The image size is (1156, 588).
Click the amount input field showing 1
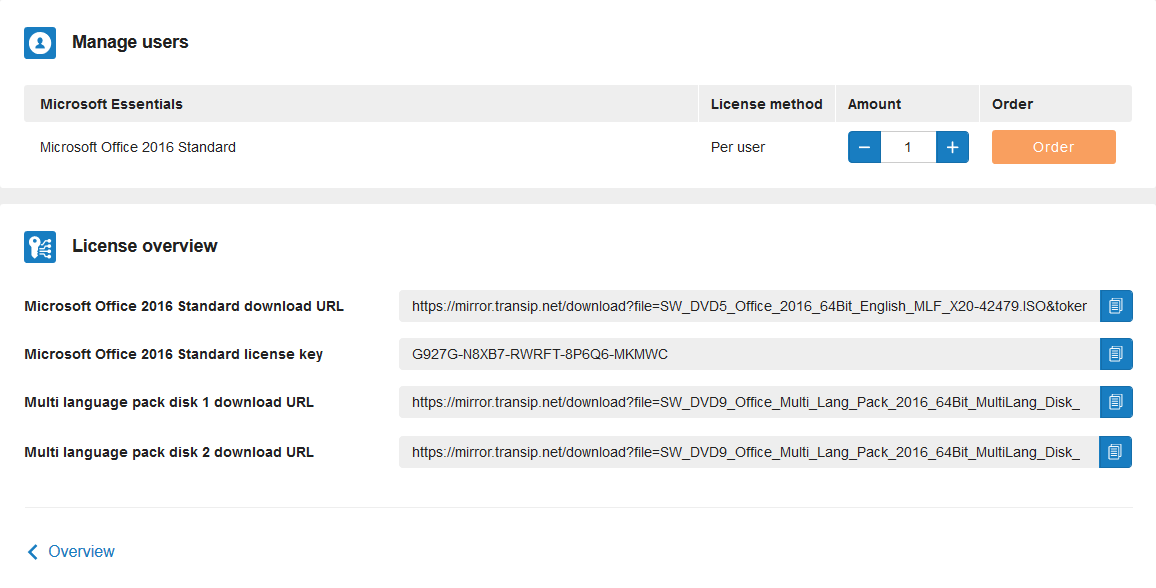click(x=908, y=147)
